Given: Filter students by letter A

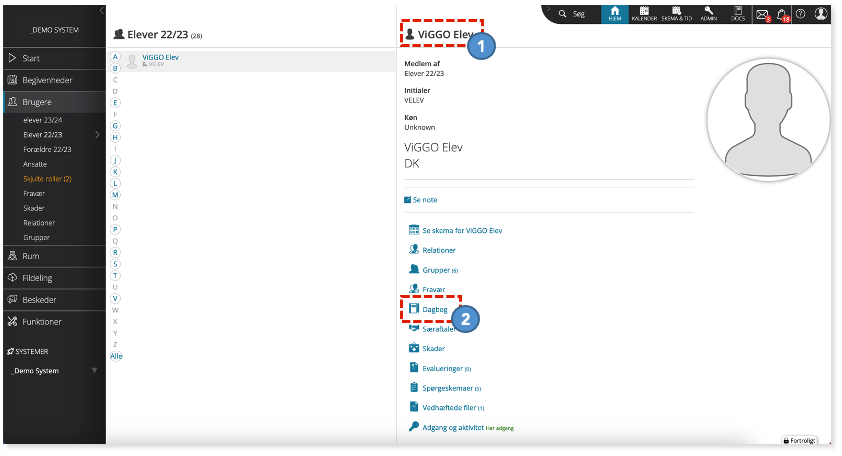Looking at the screenshot, I should 115,57.
